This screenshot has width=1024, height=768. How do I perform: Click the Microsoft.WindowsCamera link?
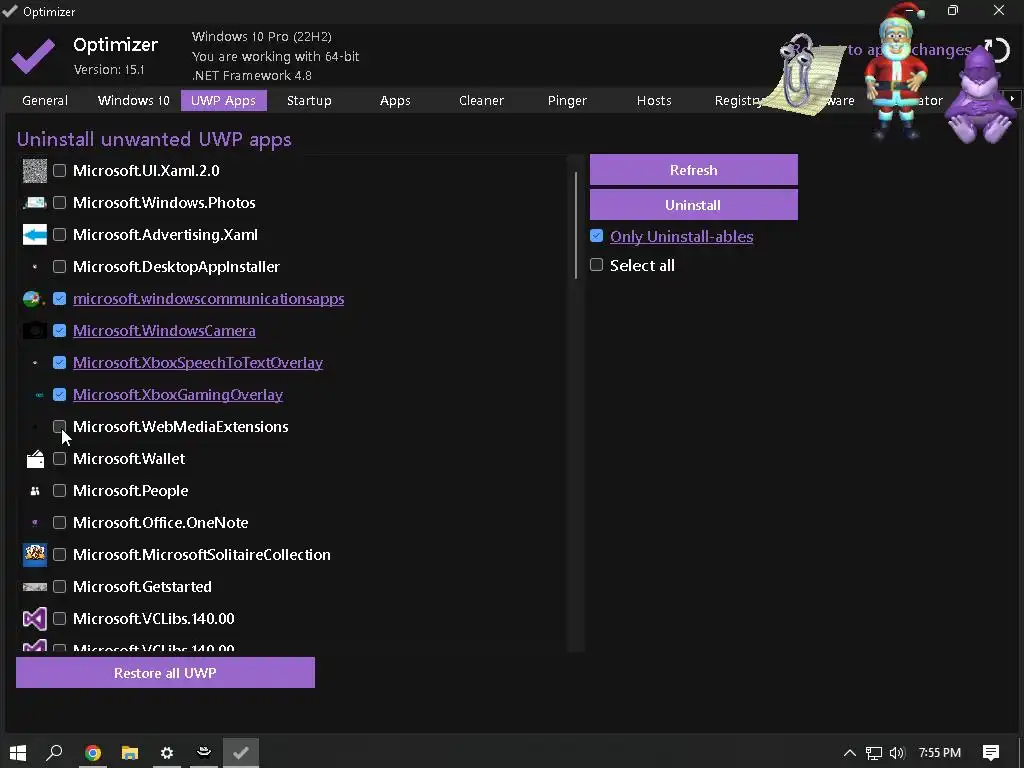pyautogui.click(x=164, y=330)
